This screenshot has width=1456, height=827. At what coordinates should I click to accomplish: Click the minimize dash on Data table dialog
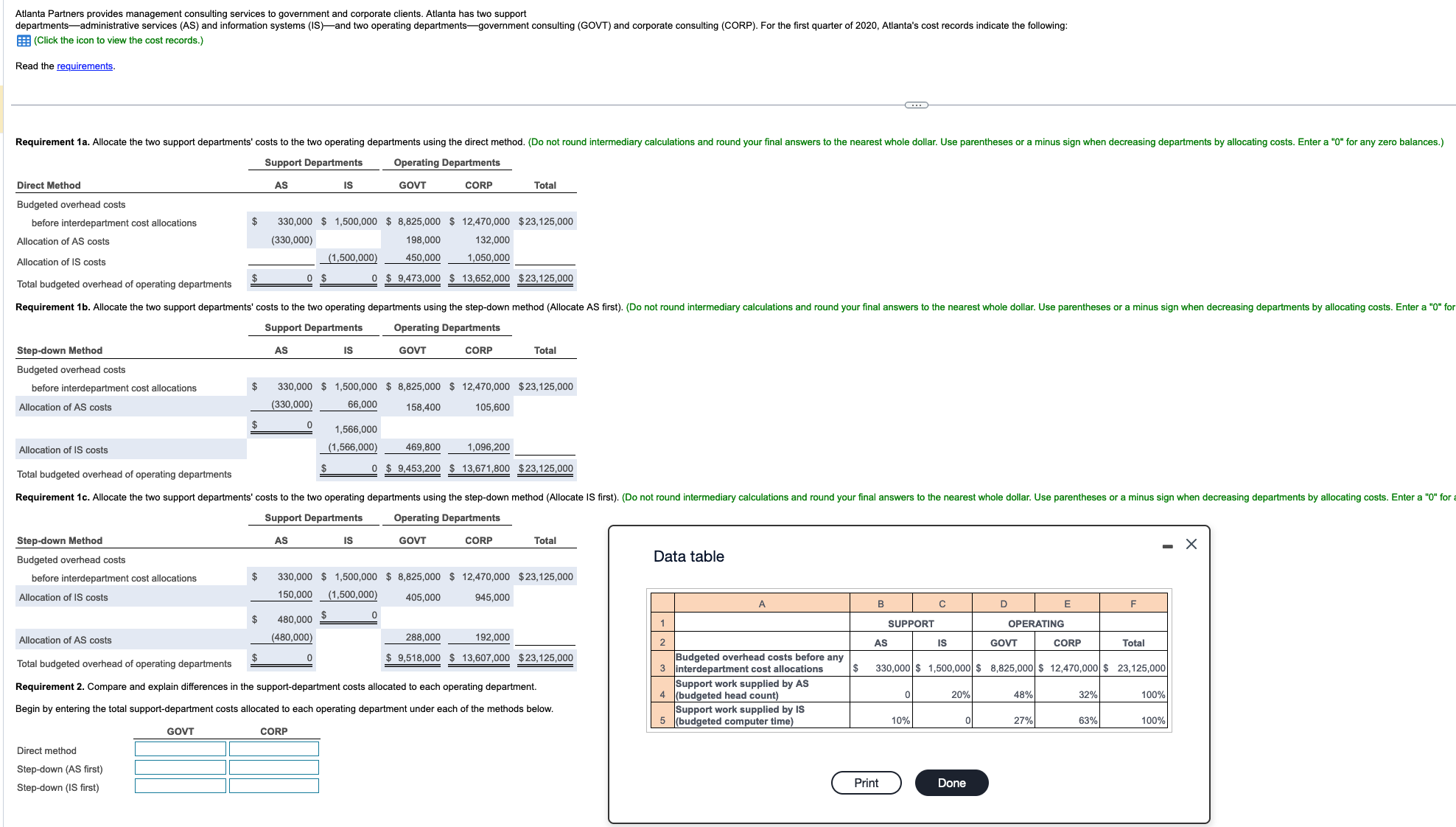click(x=1166, y=545)
